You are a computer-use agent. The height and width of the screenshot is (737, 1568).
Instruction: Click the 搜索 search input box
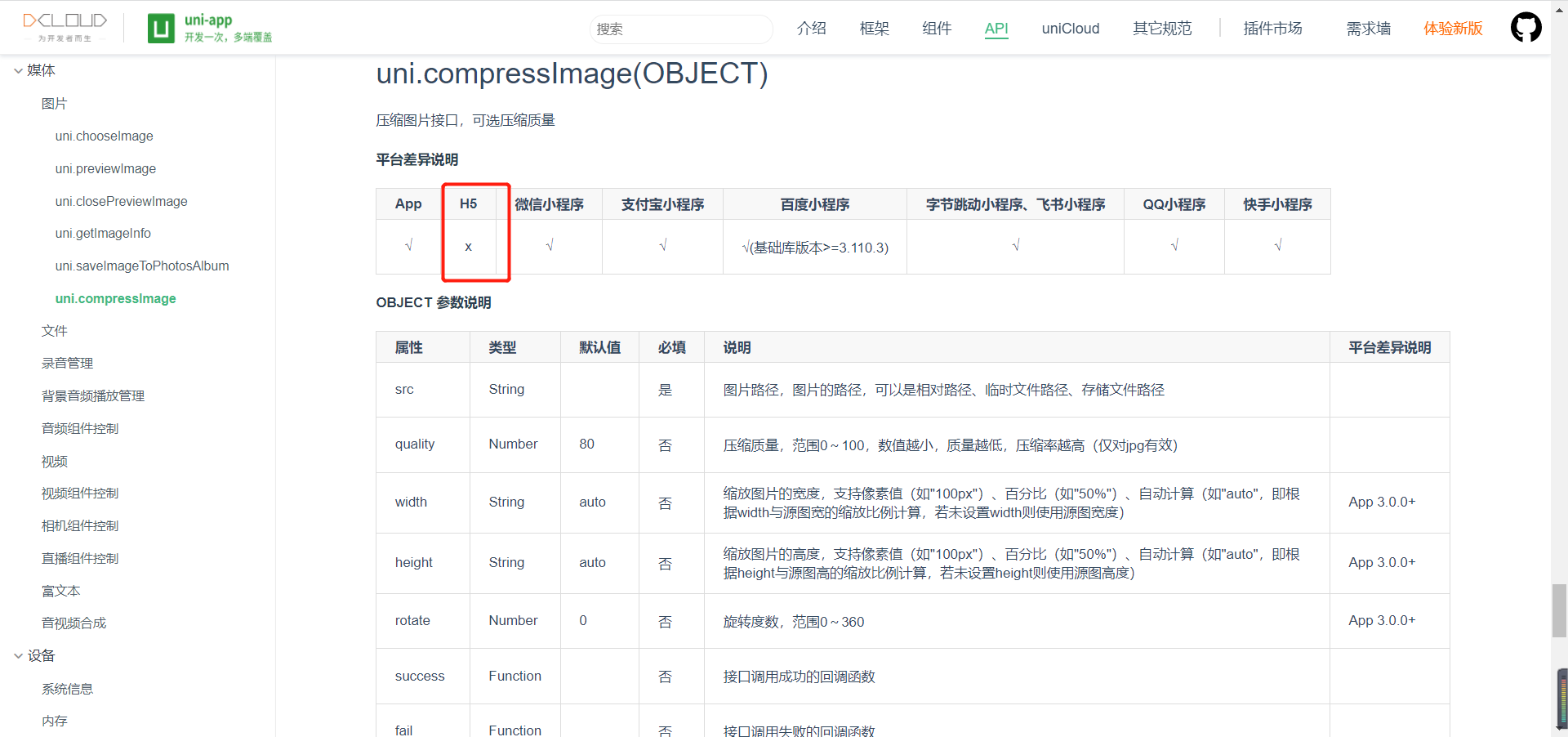click(x=681, y=29)
